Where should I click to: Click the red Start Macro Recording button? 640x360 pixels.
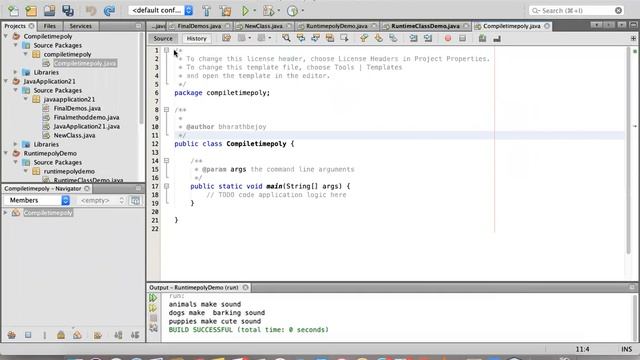click(x=448, y=38)
